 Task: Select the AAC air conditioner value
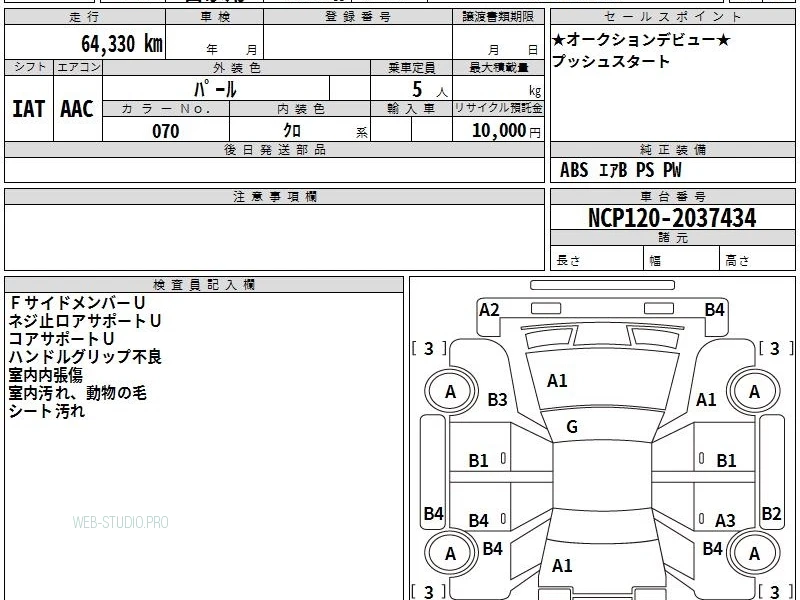77,109
